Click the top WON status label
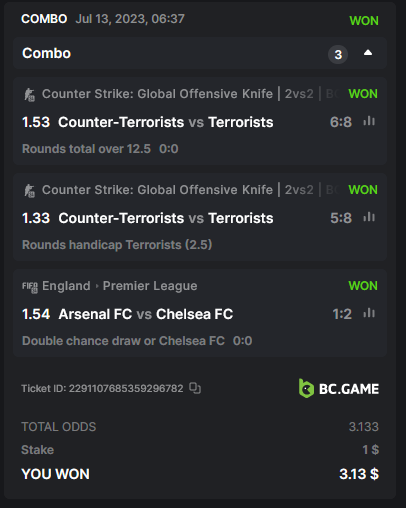 364,21
